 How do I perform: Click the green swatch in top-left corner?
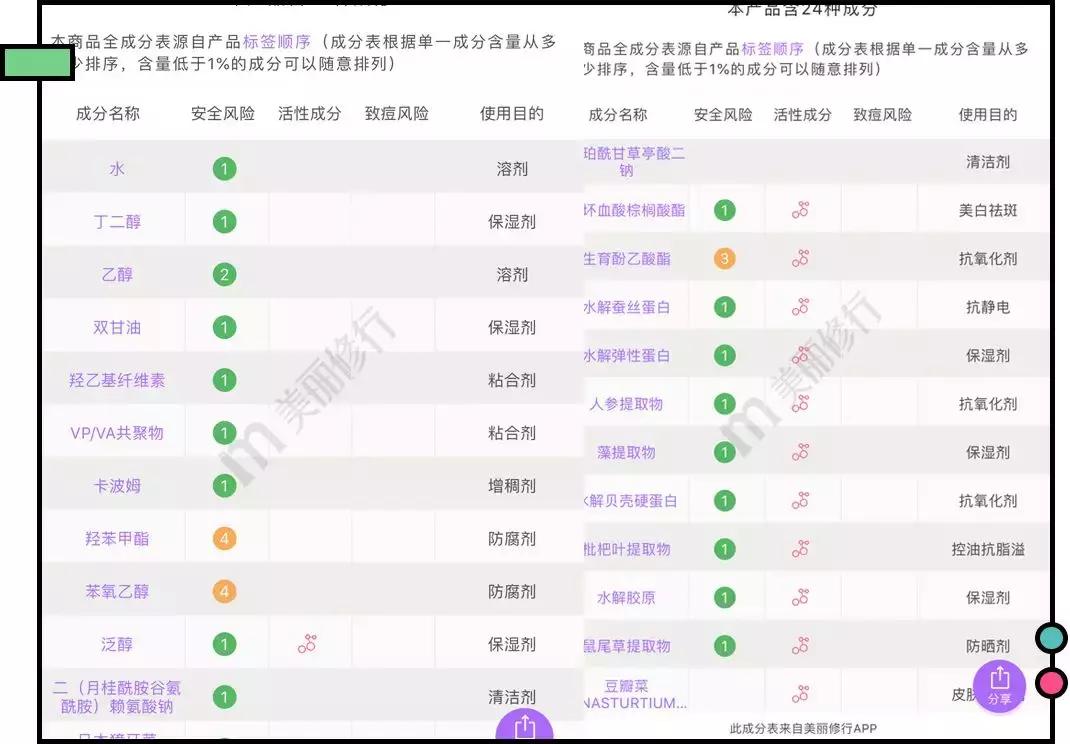(36, 62)
